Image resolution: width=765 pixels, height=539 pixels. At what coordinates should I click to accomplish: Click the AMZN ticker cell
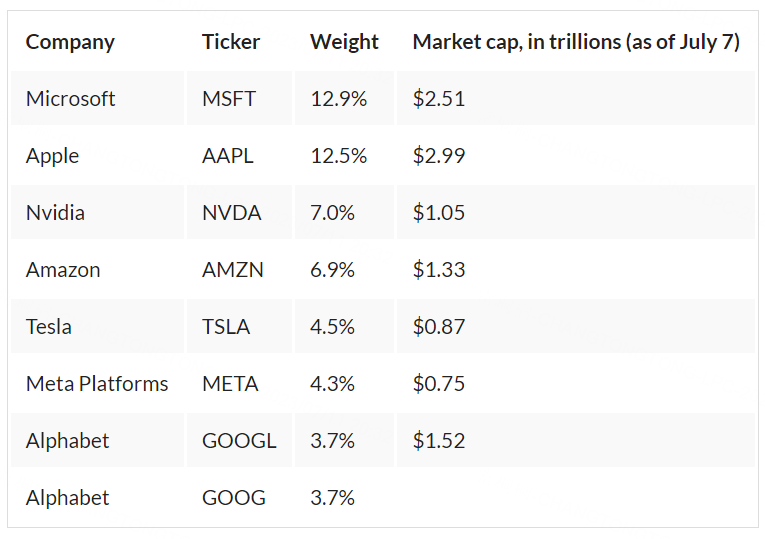[233, 270]
